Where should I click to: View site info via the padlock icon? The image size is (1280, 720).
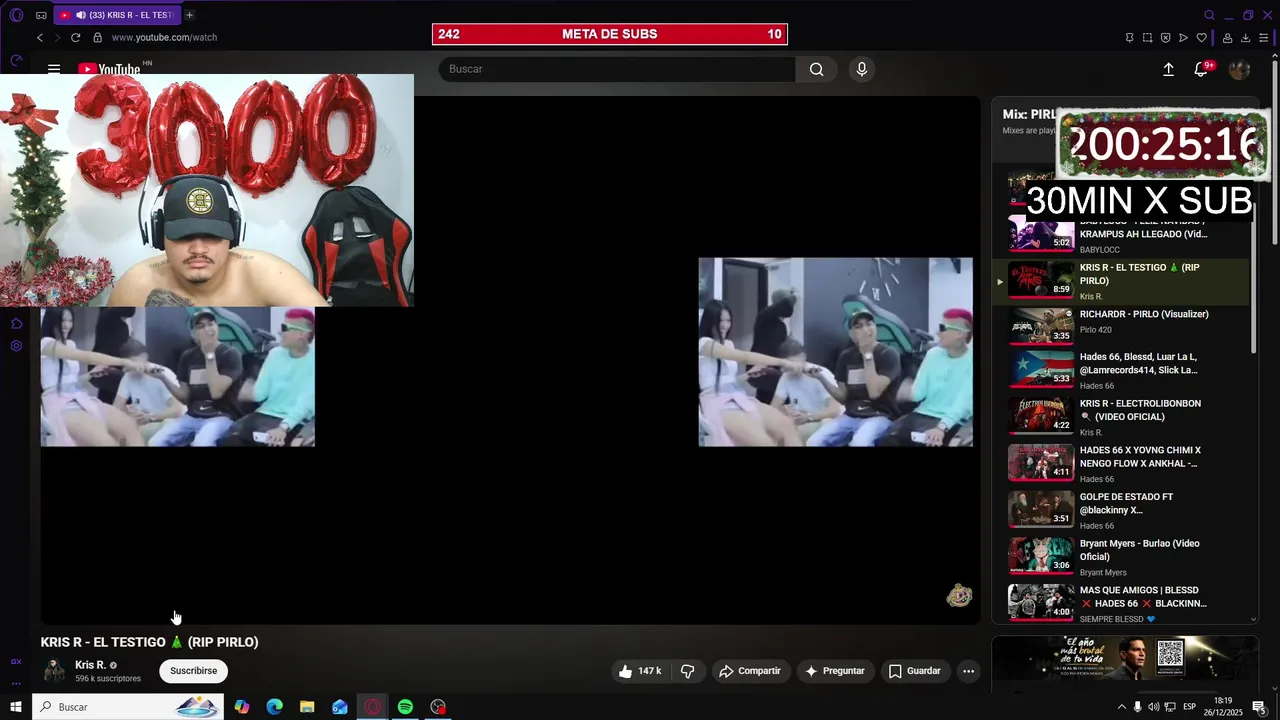click(x=97, y=37)
